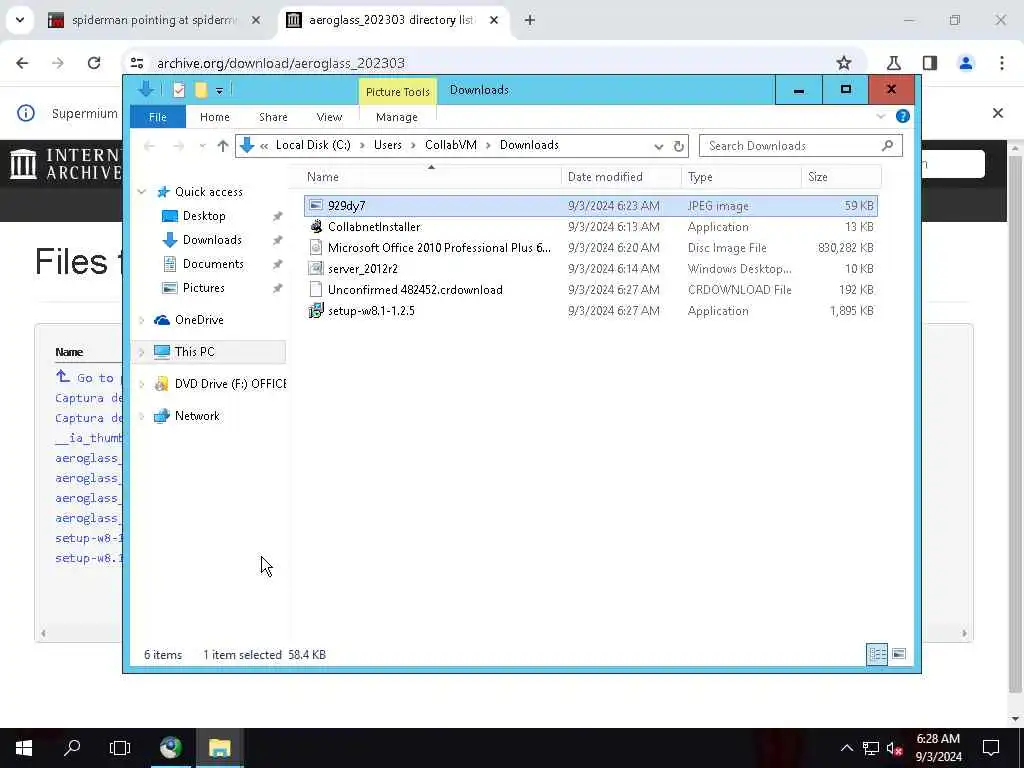Select the Microsoft Office 2010 disc image icon
The height and width of the screenshot is (768, 1024).
click(x=316, y=248)
